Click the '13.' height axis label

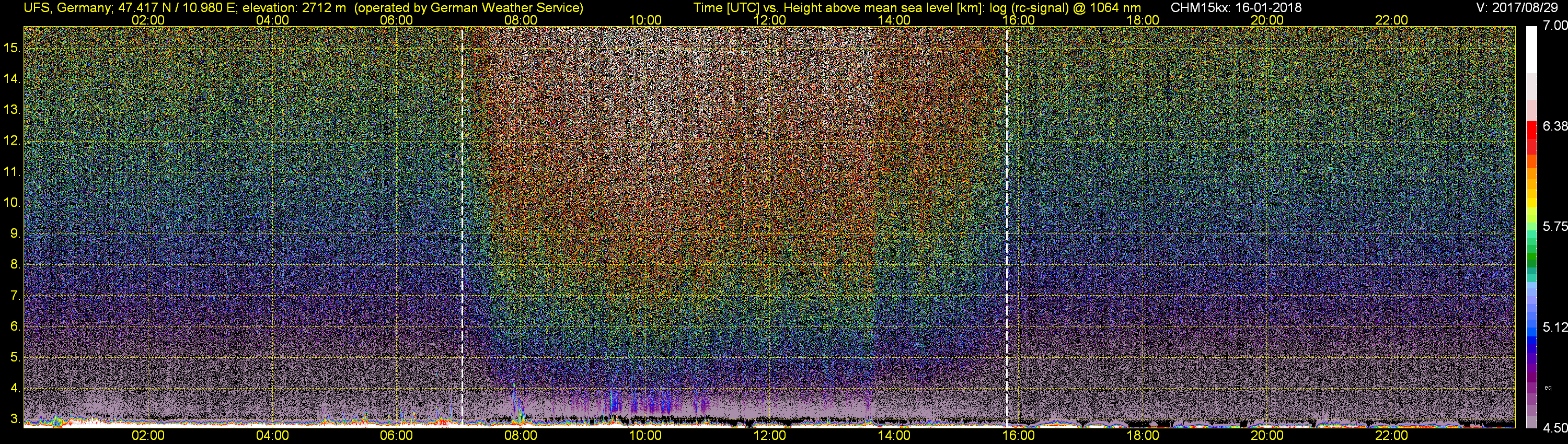point(12,110)
